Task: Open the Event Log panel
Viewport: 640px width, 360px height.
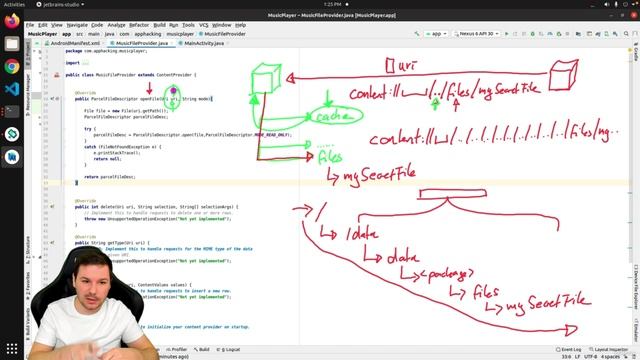Action: pos(569,349)
